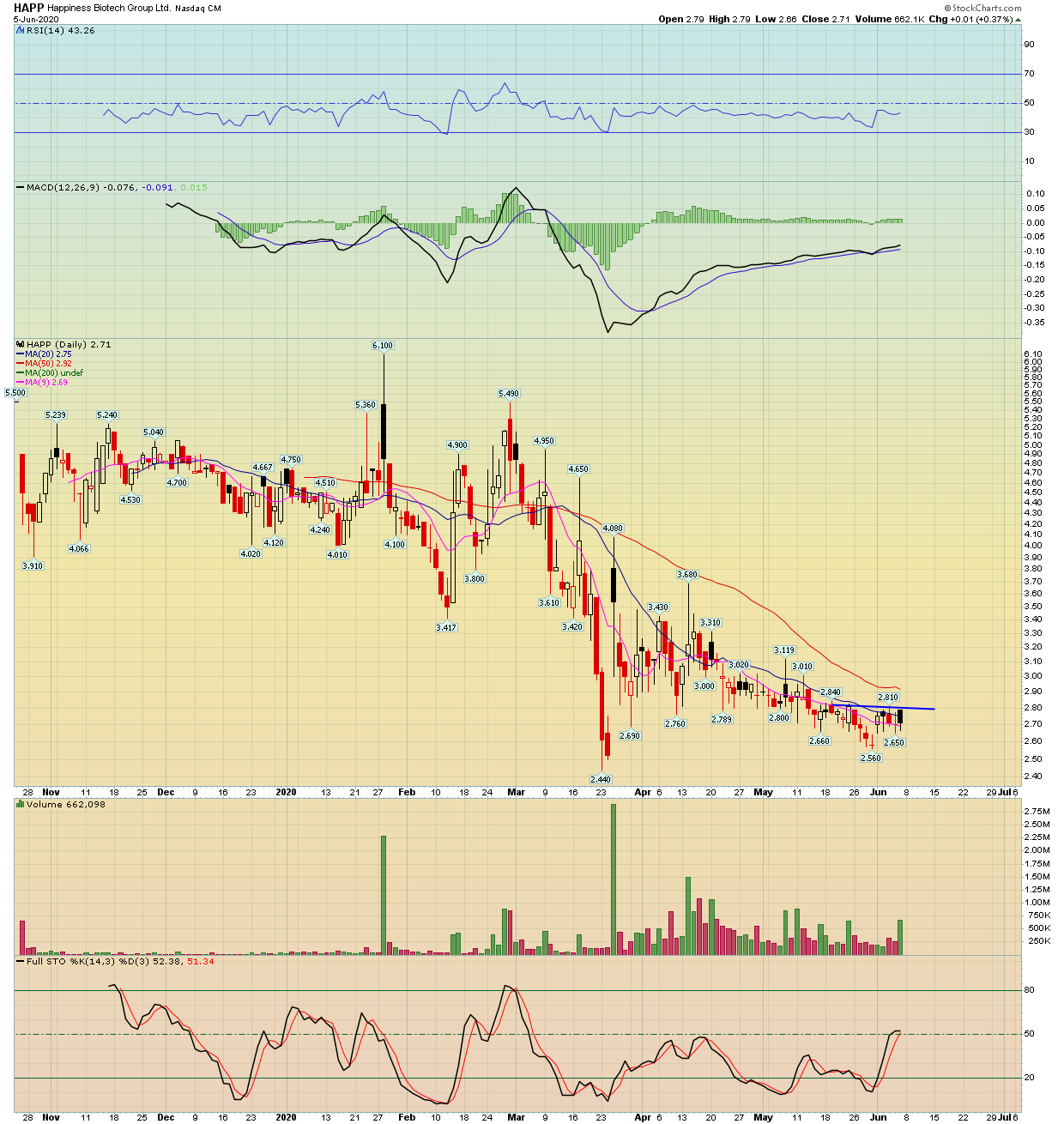Click the Volume 662.1K header value
1064x1124 pixels.
point(890,19)
